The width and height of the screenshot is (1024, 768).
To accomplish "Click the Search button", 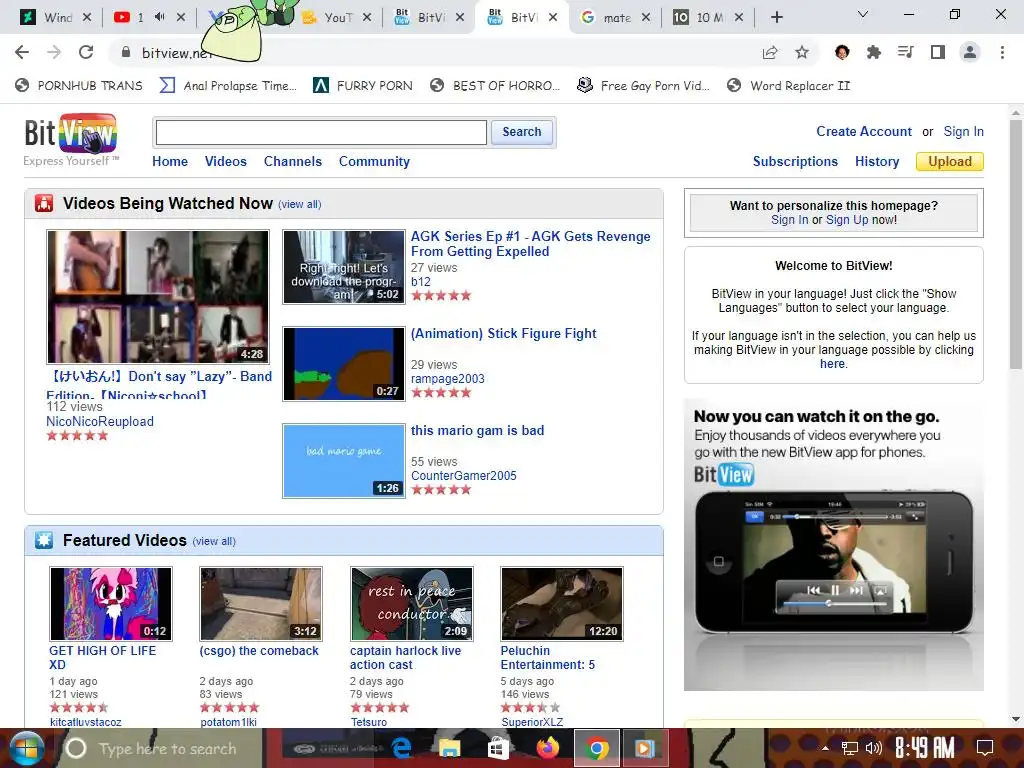I will point(522,132).
